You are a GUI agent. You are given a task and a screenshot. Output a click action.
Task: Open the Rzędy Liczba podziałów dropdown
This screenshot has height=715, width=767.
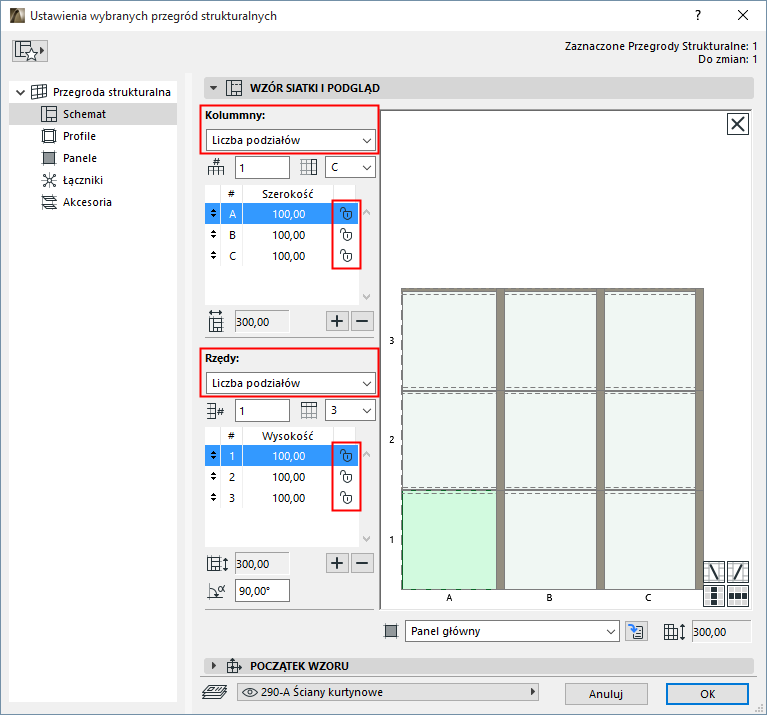coord(291,383)
